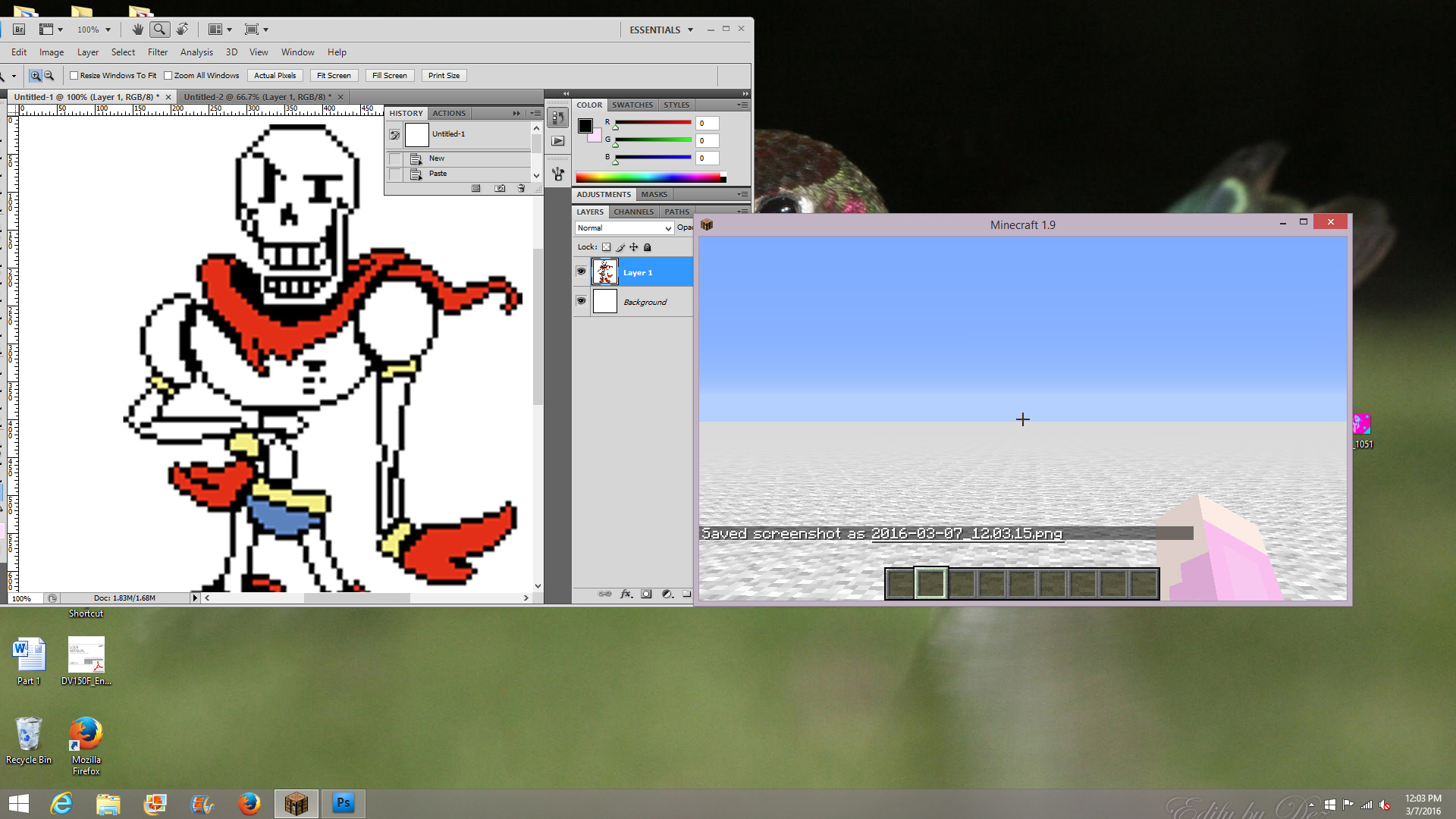
Task: Open Photoshop from the taskbar
Action: (343, 803)
